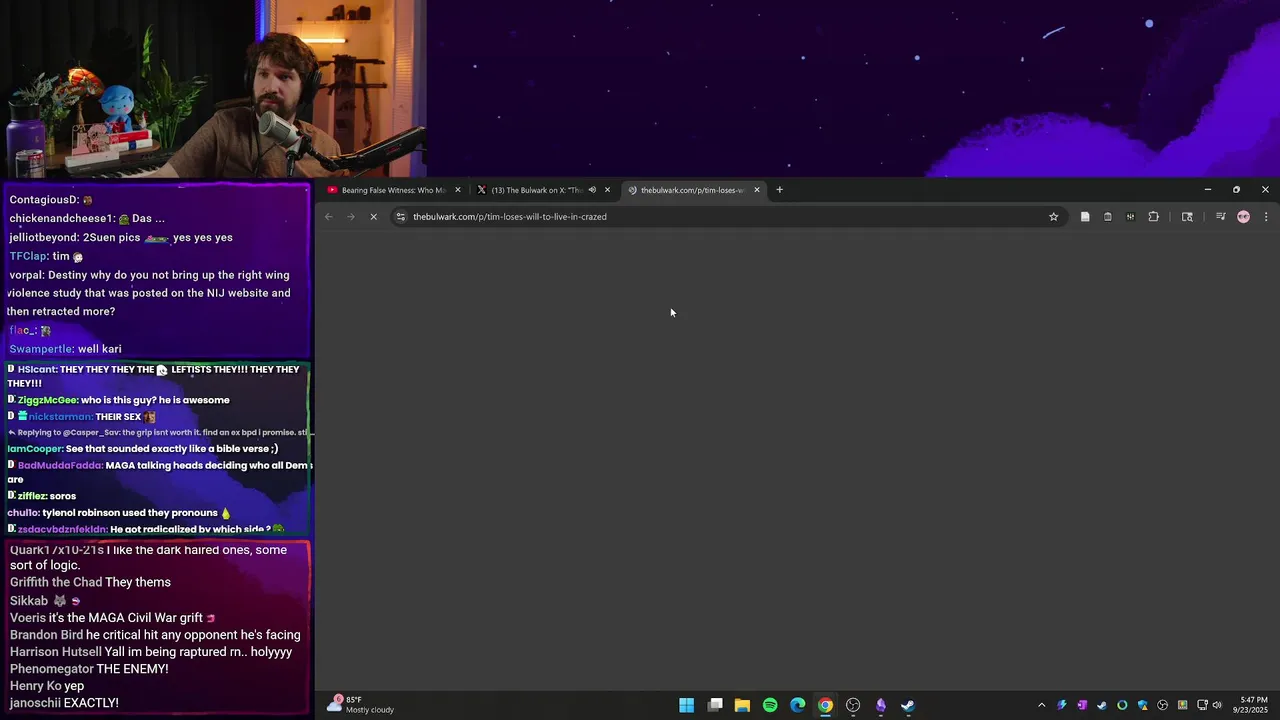This screenshot has width=1280, height=720.
Task: Click chullo's tylenol robinson message
Action: 119,513
